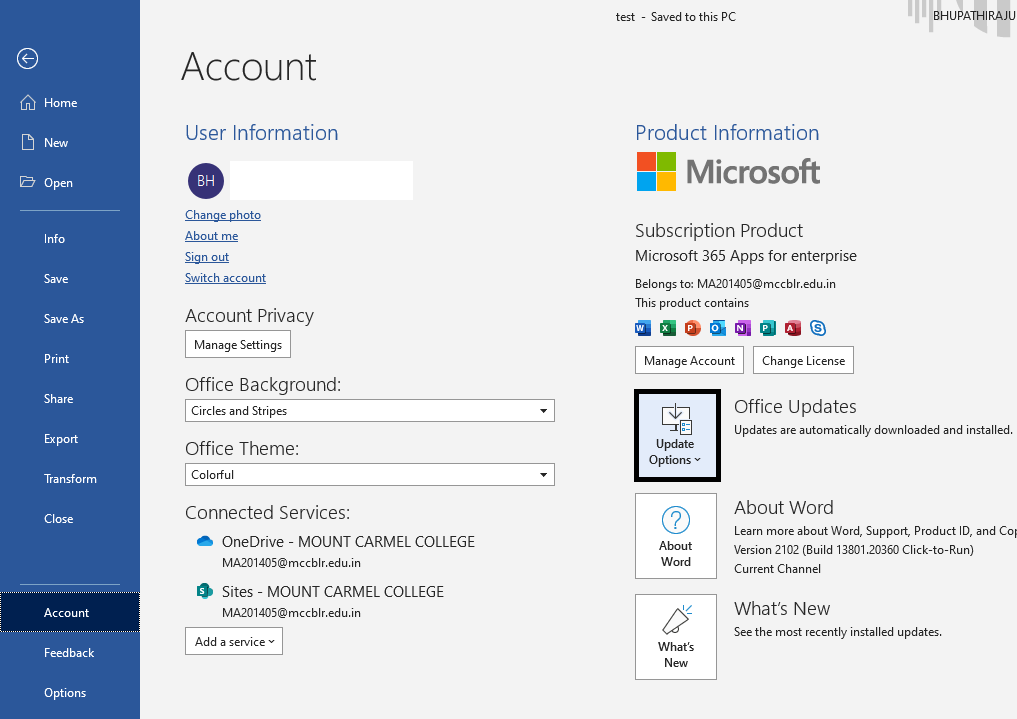Click the Excel app icon in product list
Image resolution: width=1017 pixels, height=719 pixels.
click(x=667, y=328)
